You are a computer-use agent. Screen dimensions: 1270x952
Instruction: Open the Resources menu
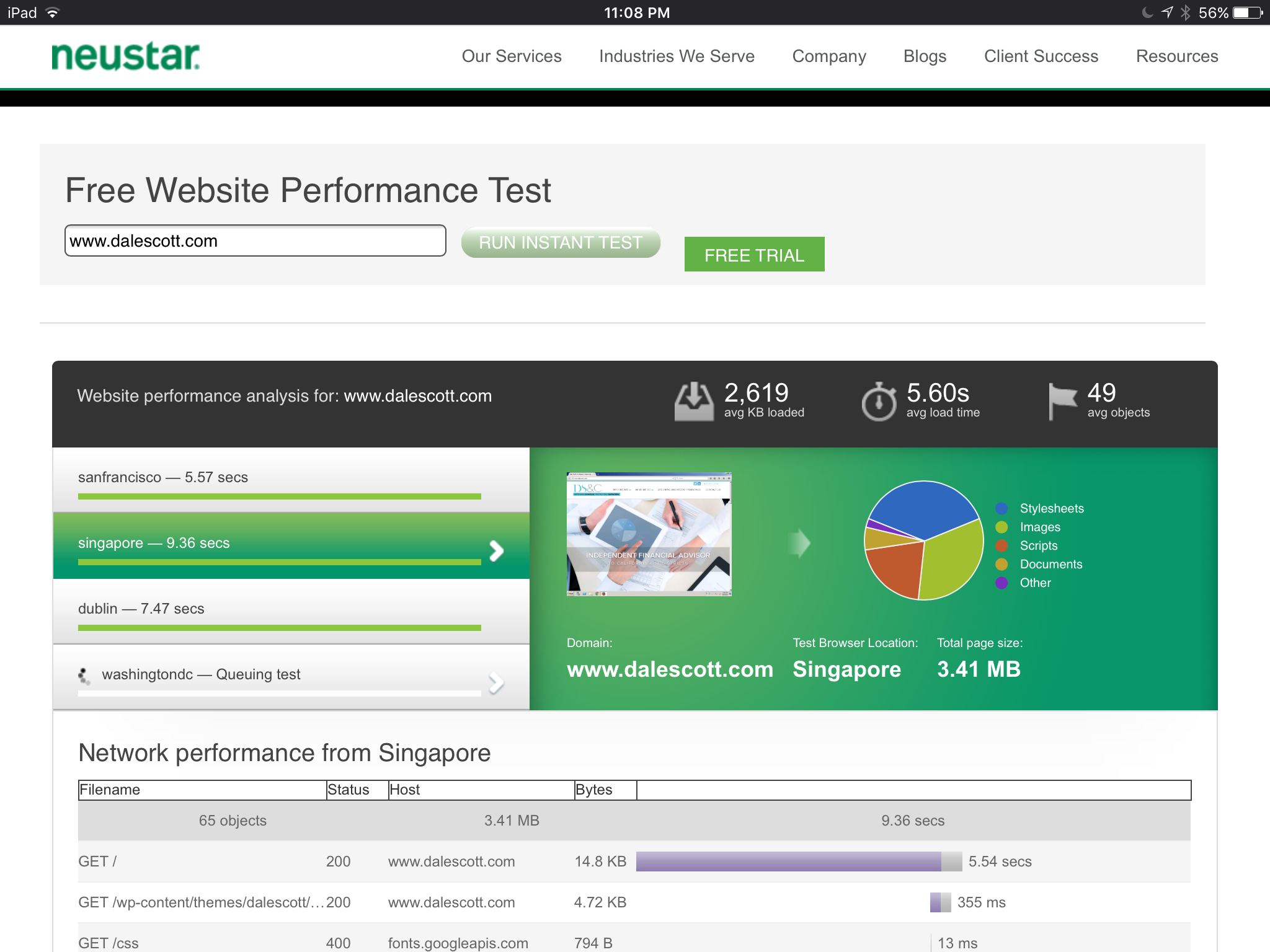pos(1177,56)
